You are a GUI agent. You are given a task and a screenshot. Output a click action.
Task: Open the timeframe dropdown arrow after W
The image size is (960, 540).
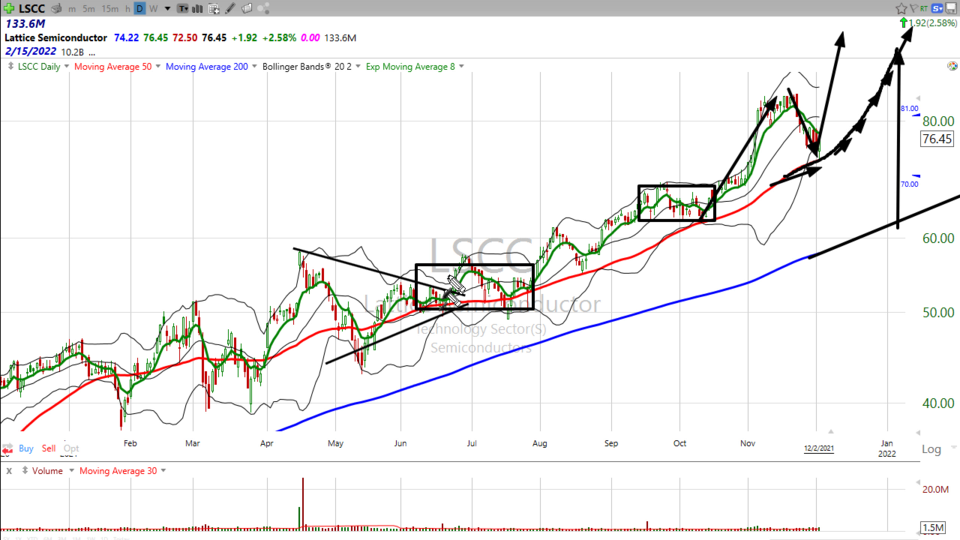click(x=167, y=9)
